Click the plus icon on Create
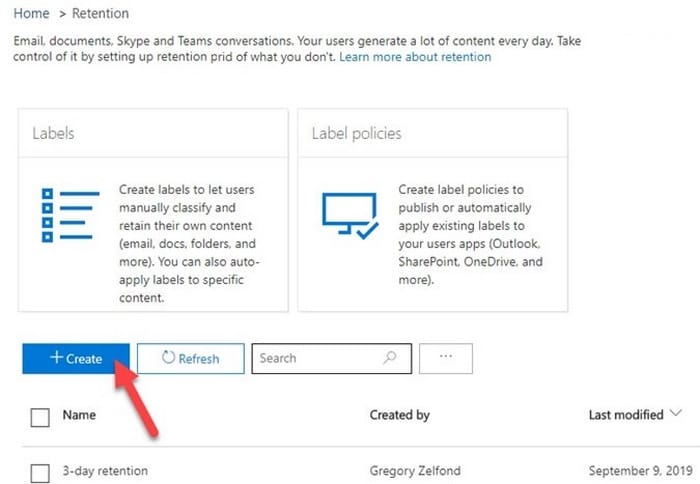Image resolution: width=700 pixels, height=484 pixels. (x=56, y=357)
